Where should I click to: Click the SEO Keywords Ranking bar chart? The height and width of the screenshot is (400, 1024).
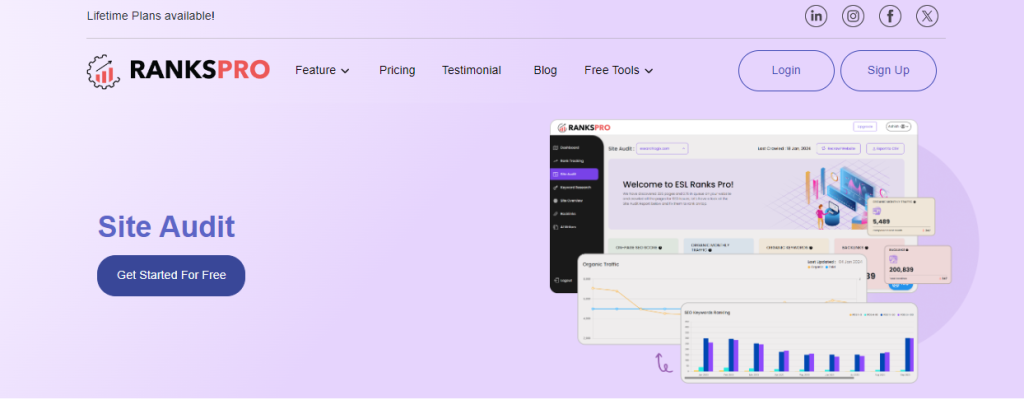(x=799, y=342)
